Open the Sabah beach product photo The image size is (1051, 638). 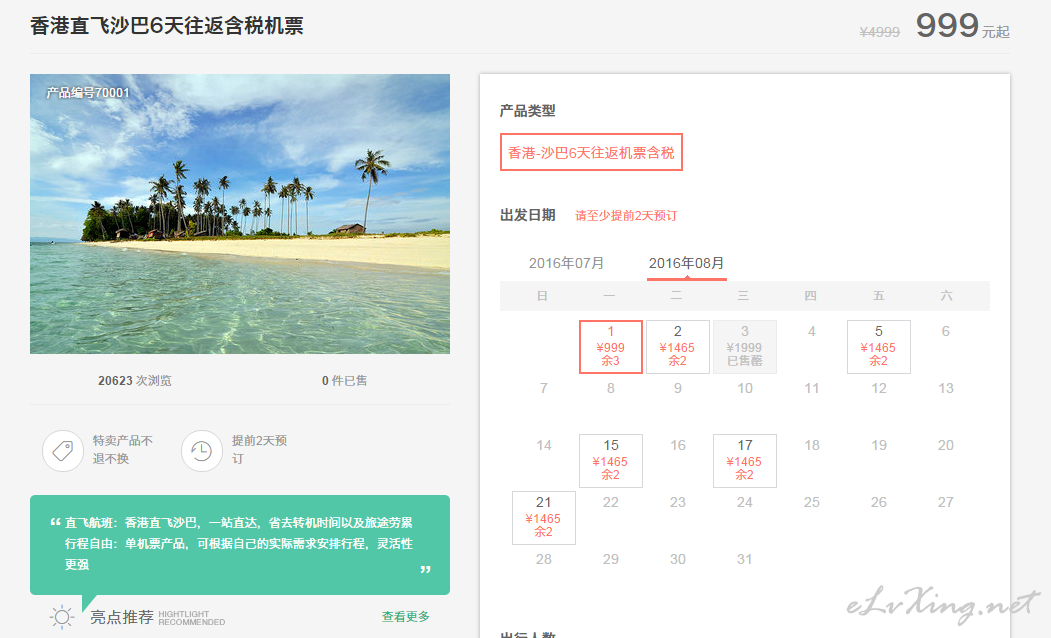point(240,214)
